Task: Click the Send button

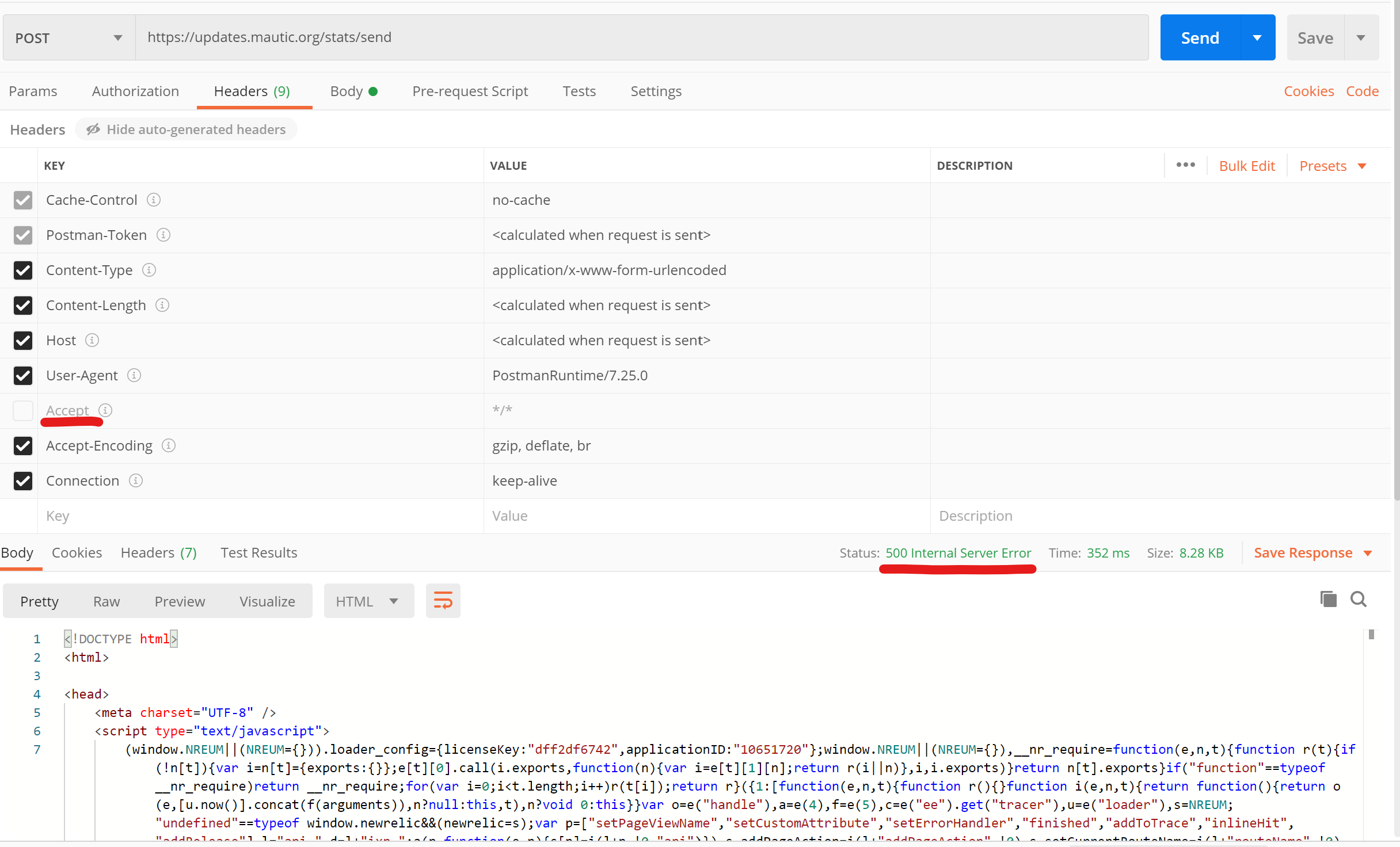Action: click(1199, 37)
